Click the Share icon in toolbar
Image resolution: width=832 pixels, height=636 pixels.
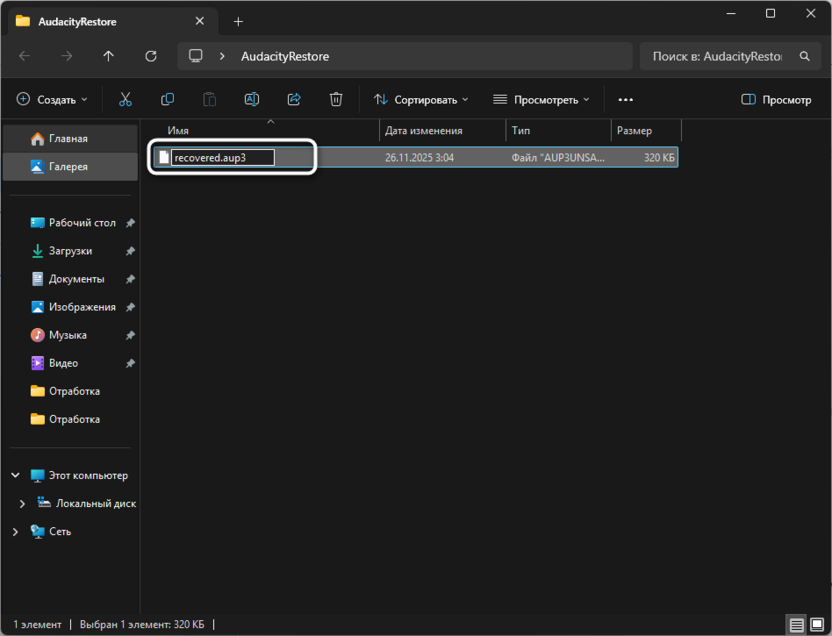294,99
